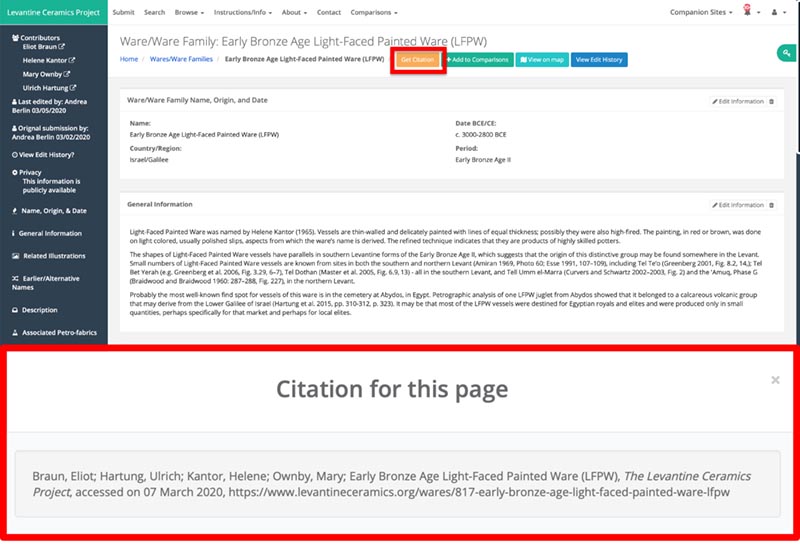Go to Associated Petro-fabrics in sidebar
This screenshot has height=545, width=800.
click(54, 332)
